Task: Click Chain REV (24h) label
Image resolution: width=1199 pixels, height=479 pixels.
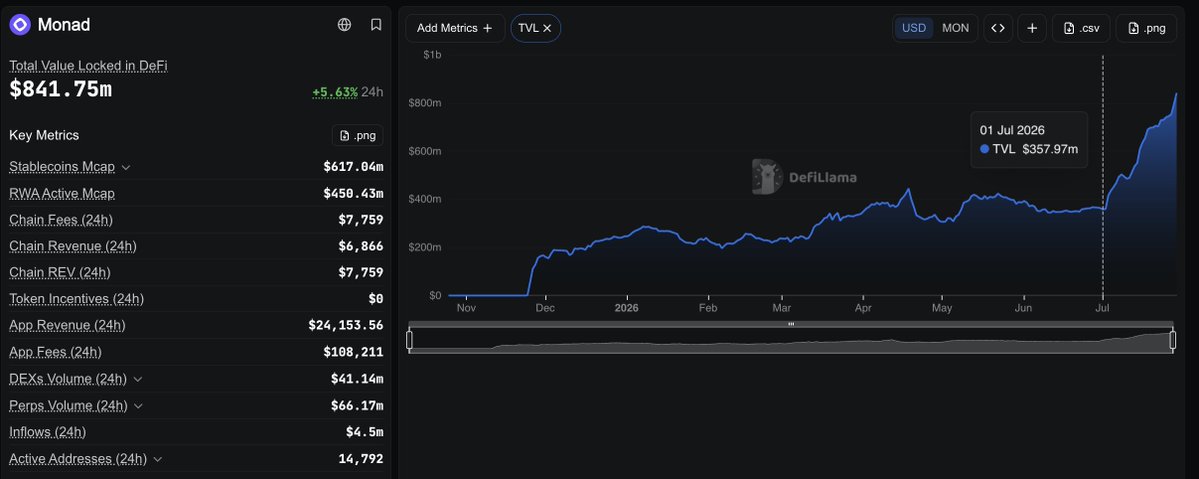Action: 60,272
